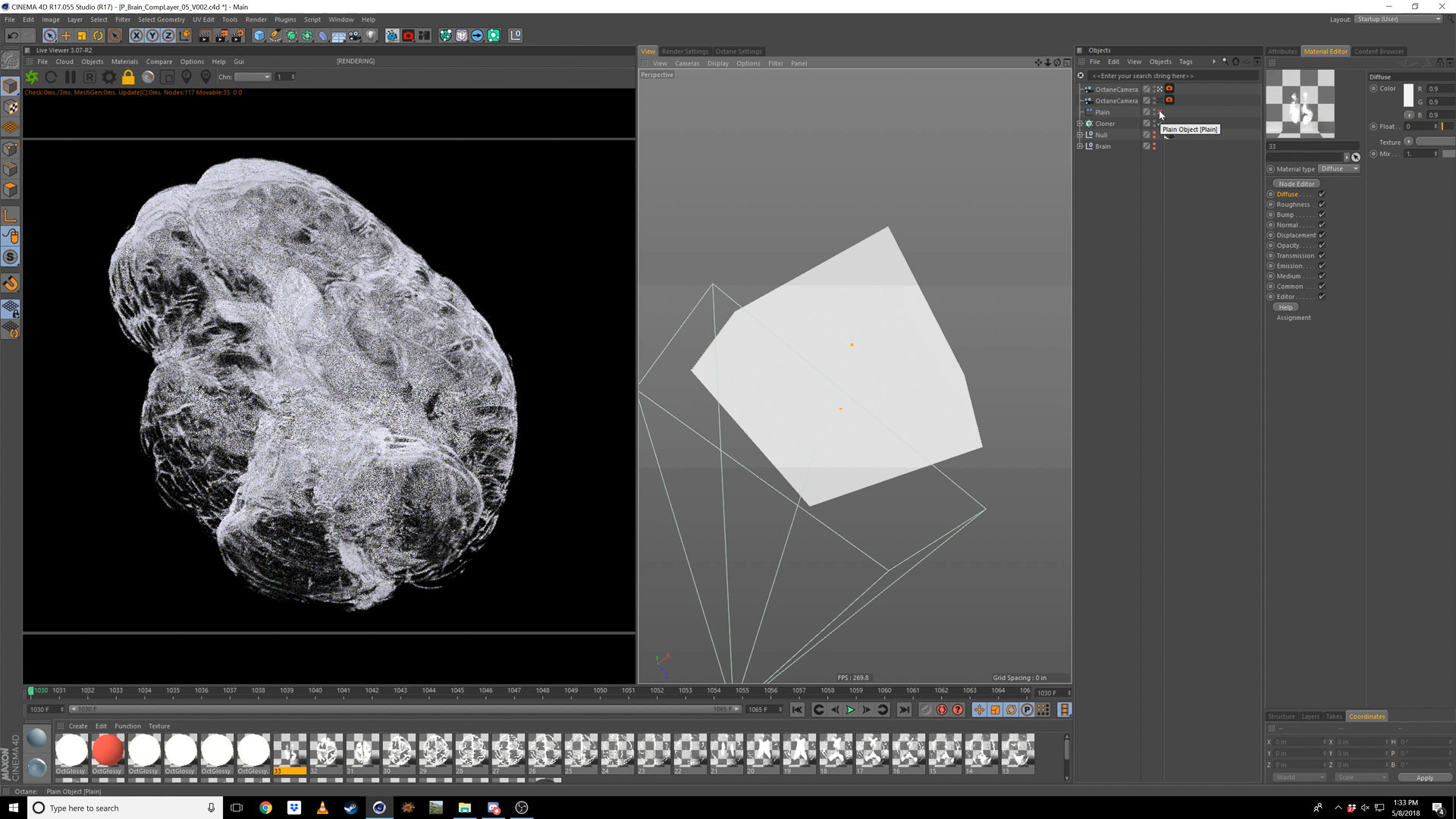The width and height of the screenshot is (1456, 819).
Task: Click the coordinate system icon
Action: pyautogui.click(x=184, y=36)
